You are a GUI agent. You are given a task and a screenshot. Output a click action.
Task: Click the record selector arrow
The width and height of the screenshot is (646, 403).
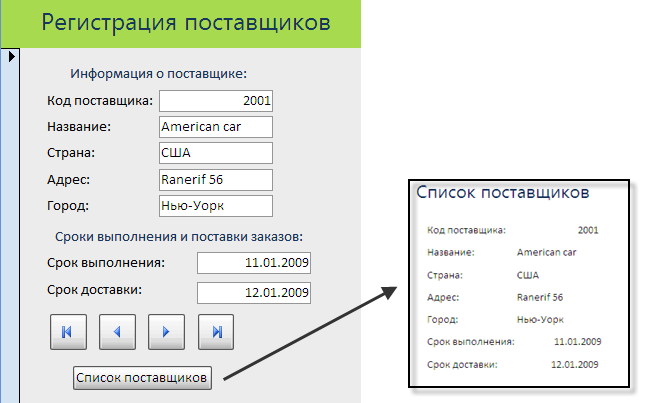pyautogui.click(x=12, y=56)
